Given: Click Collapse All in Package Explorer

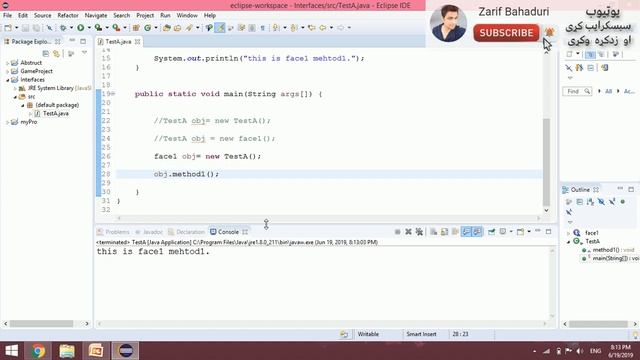Looking at the screenshot, I should pyautogui.click(x=46, y=53).
